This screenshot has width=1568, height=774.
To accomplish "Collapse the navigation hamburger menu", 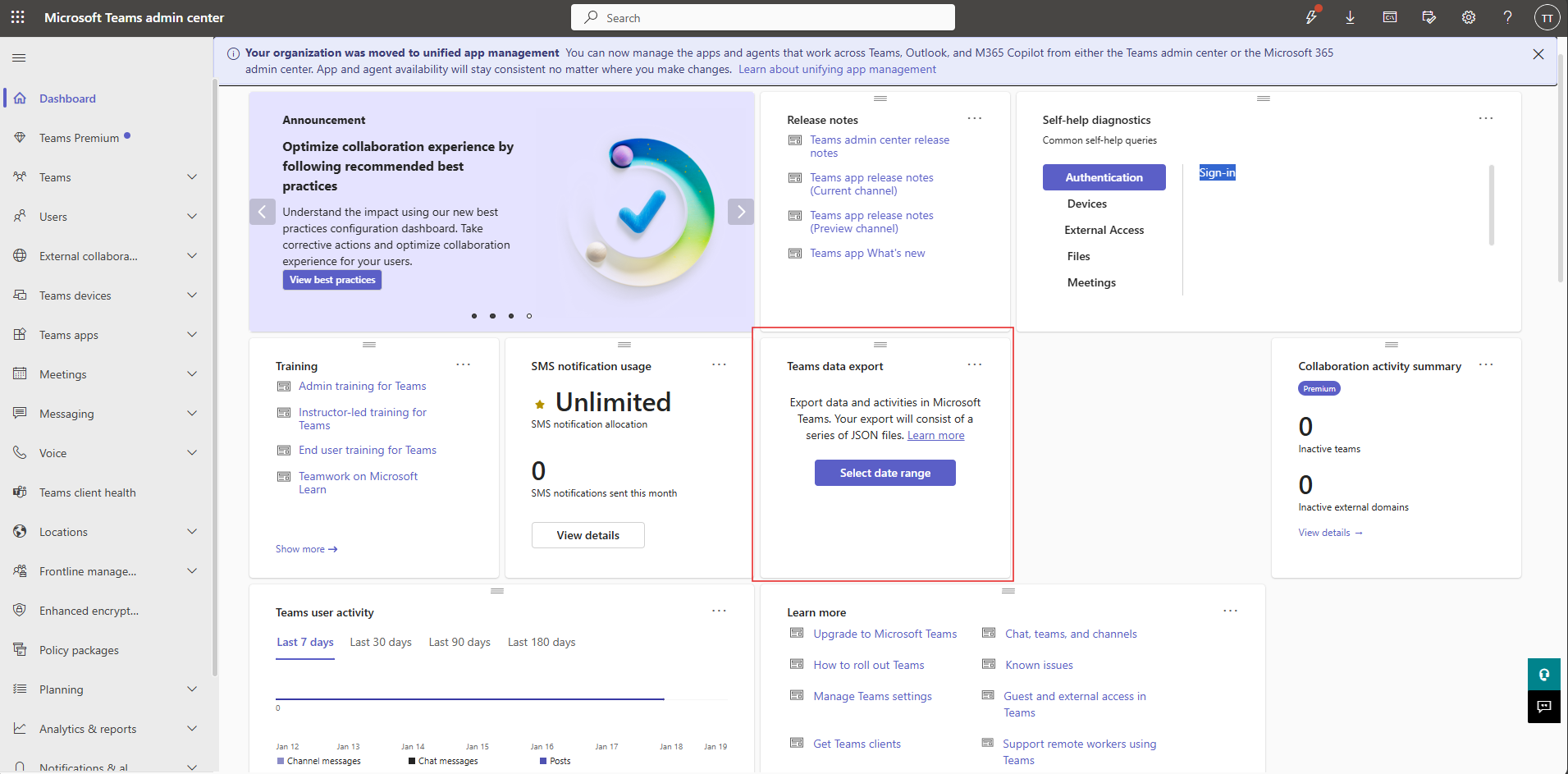I will click(x=19, y=57).
